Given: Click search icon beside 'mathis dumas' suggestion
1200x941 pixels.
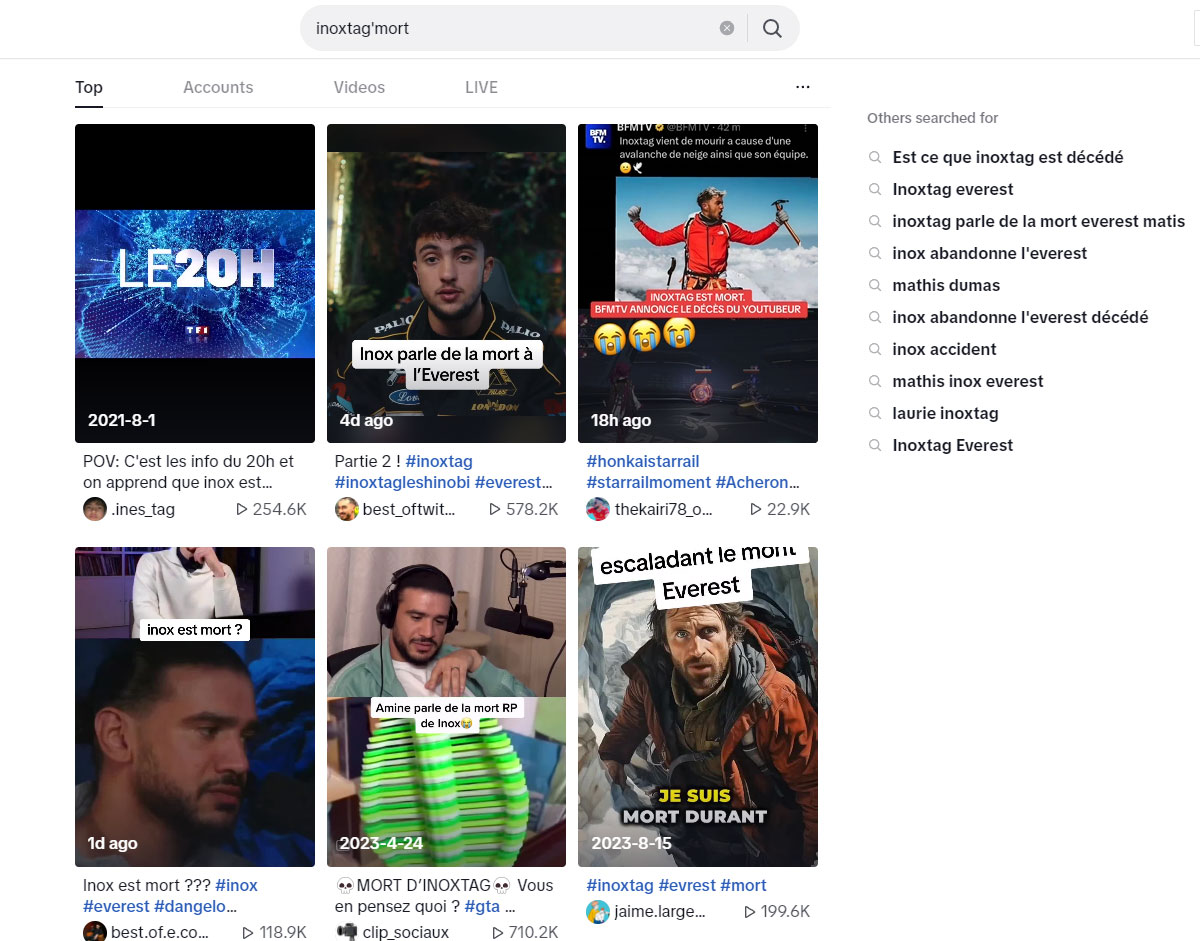Looking at the screenshot, I should 875,286.
